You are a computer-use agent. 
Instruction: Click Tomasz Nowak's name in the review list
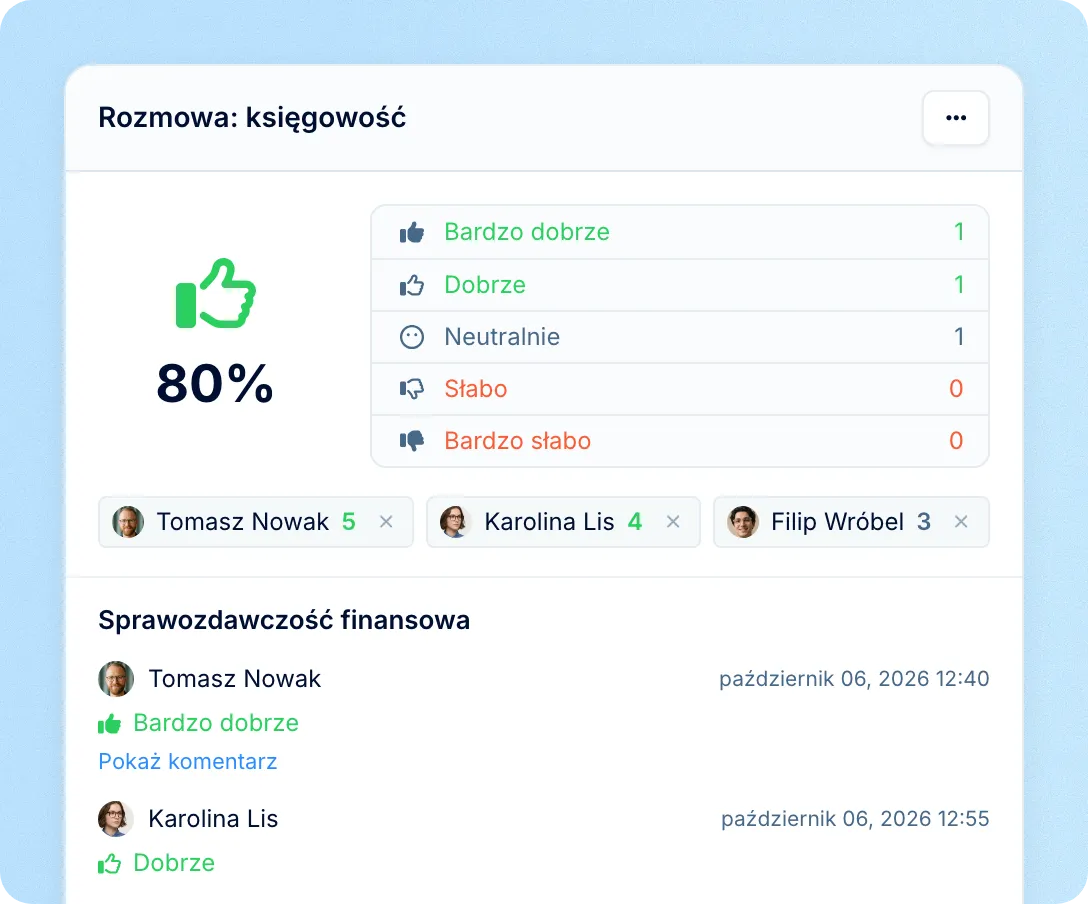pyautogui.click(x=235, y=679)
